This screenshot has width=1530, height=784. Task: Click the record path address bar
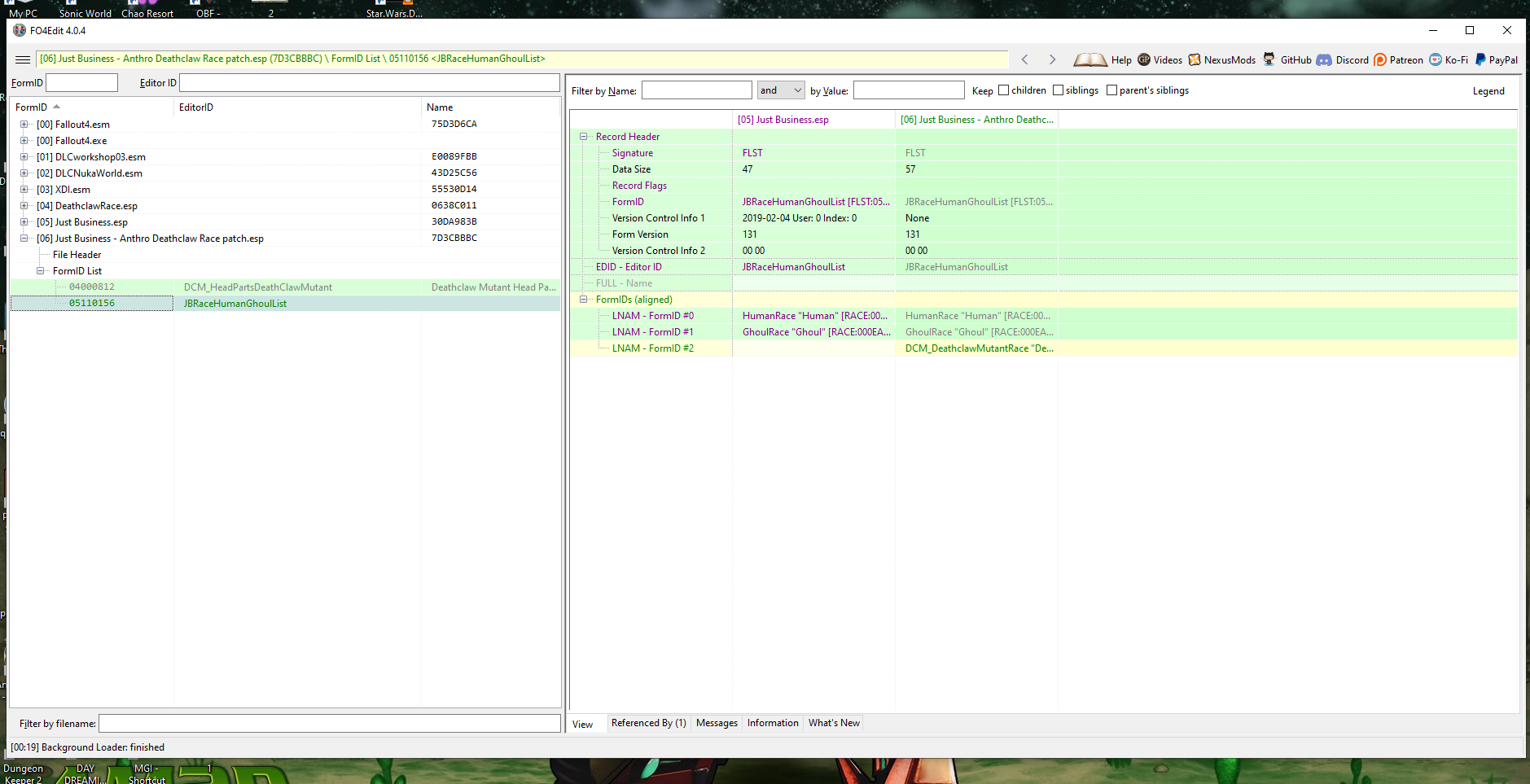point(522,59)
